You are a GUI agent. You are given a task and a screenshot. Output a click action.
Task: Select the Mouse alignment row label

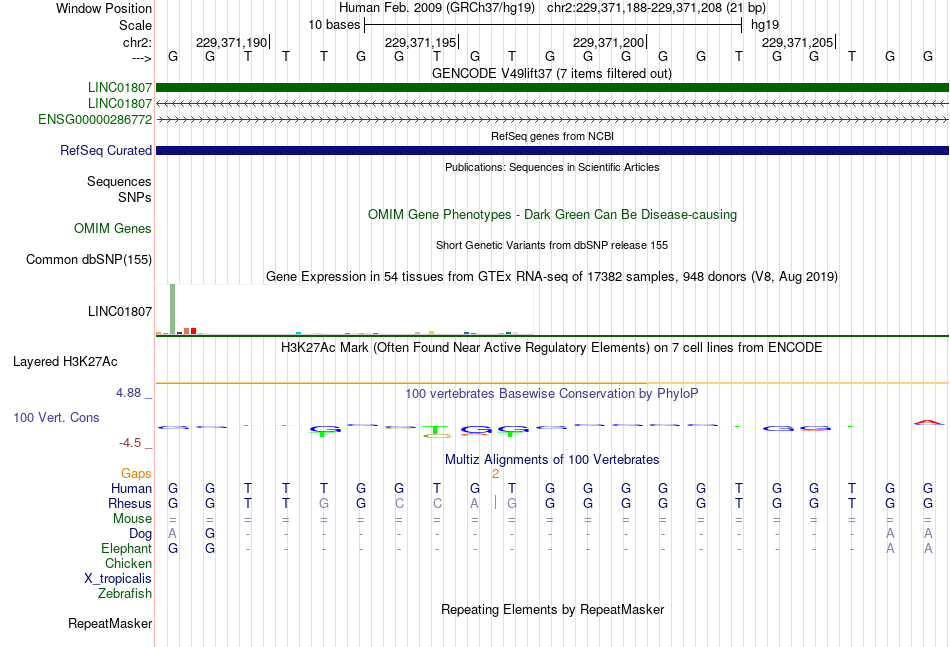[x=133, y=519]
